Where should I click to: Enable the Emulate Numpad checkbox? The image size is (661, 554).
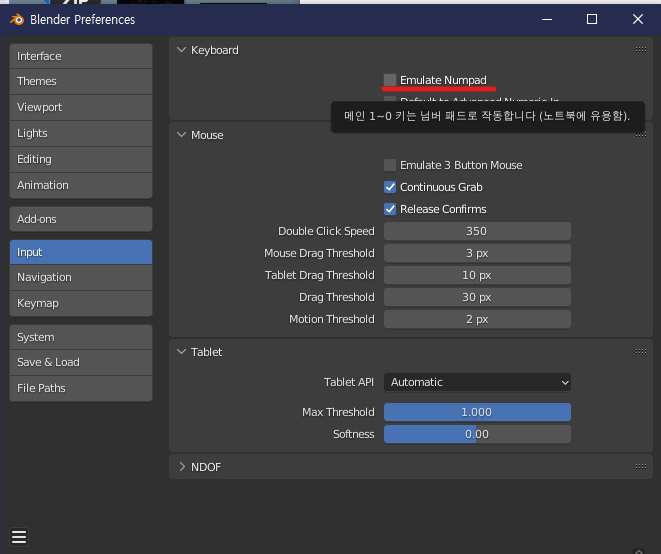click(390, 80)
